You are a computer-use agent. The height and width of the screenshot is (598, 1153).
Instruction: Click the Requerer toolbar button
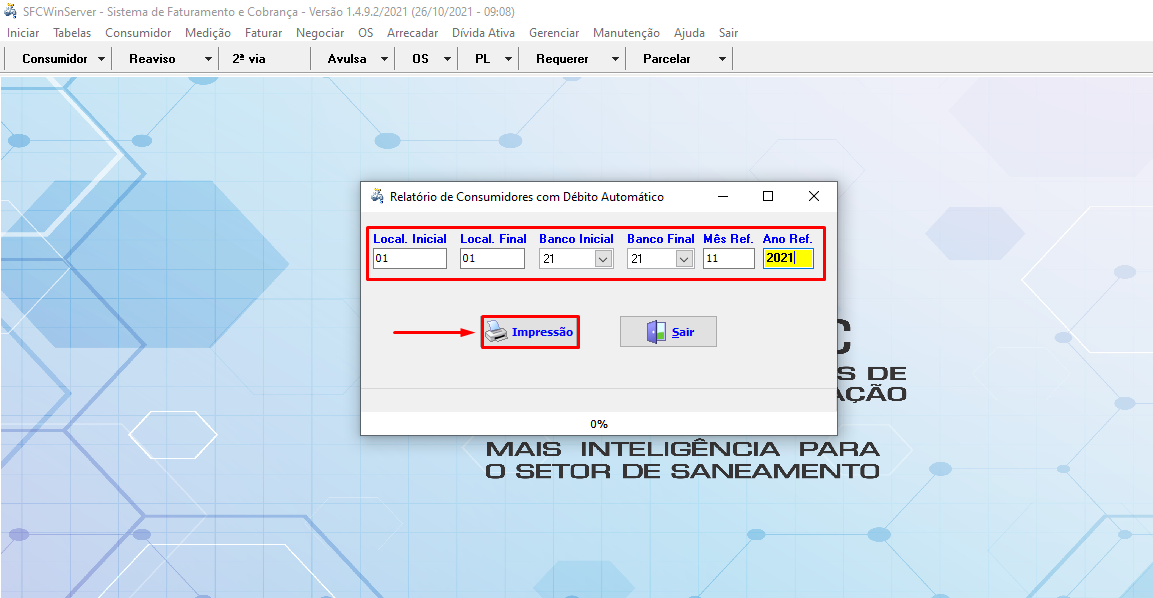pos(562,58)
